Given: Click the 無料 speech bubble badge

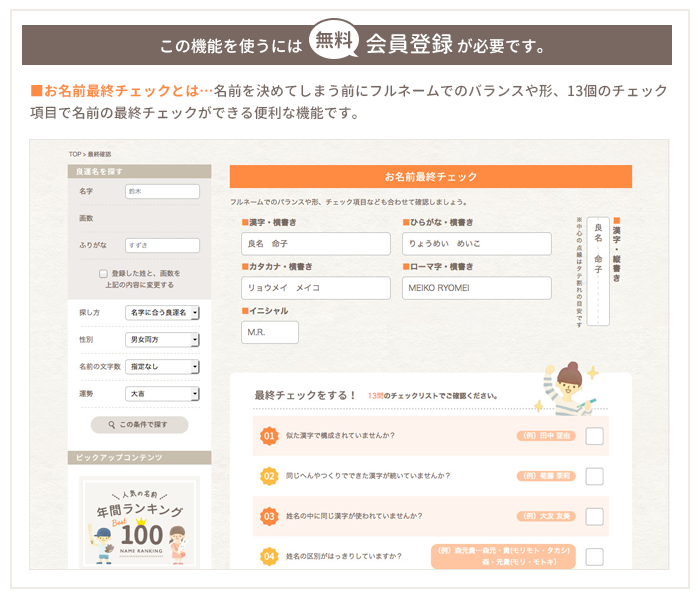Looking at the screenshot, I should [x=334, y=40].
